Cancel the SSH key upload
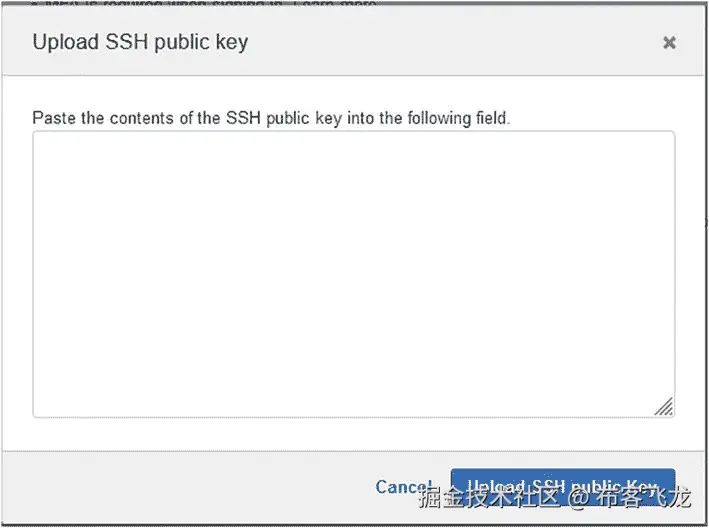The width and height of the screenshot is (709, 528). (x=400, y=486)
